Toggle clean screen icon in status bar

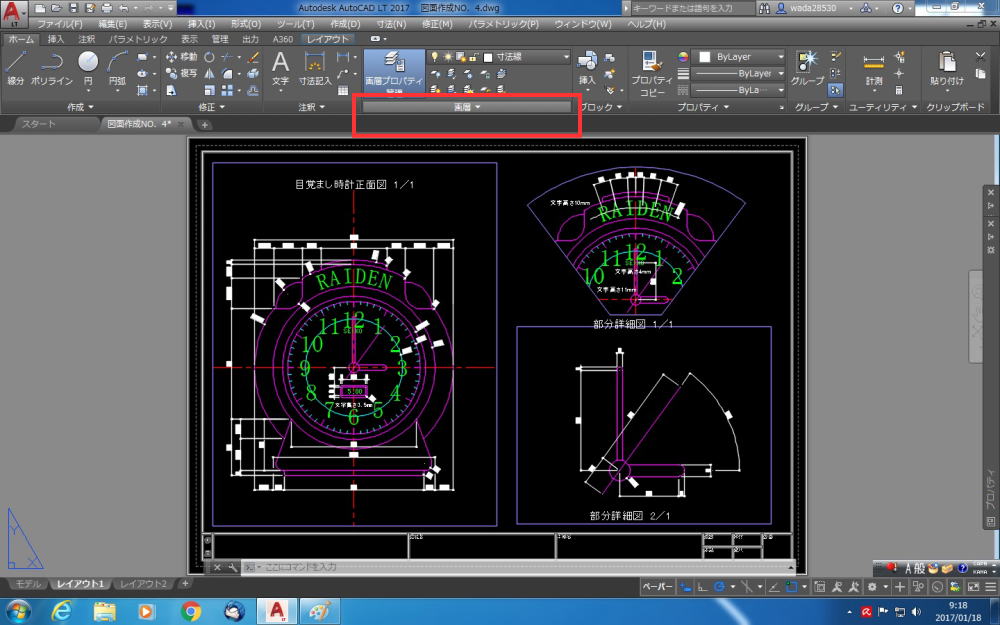(x=973, y=587)
